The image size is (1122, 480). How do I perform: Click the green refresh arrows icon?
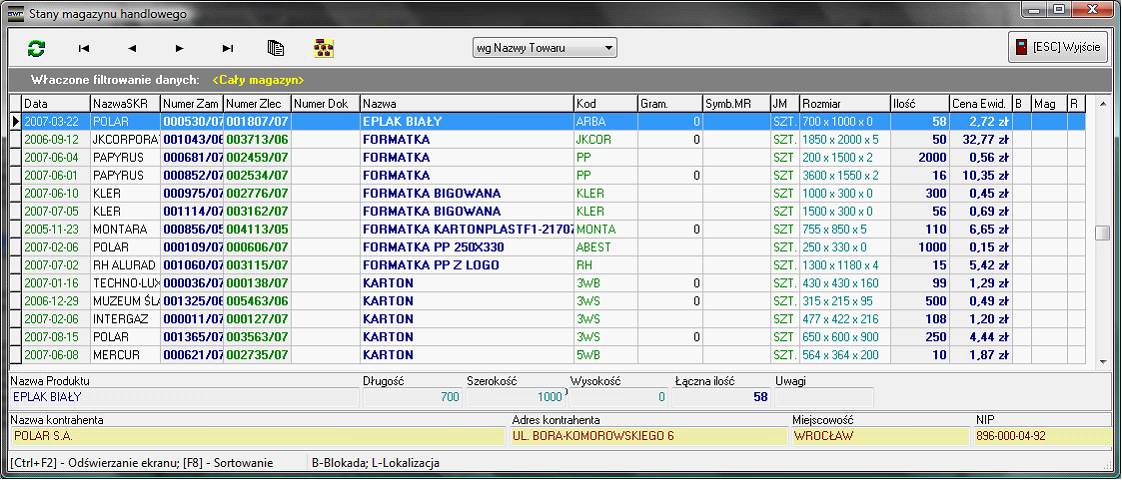pyautogui.click(x=37, y=48)
